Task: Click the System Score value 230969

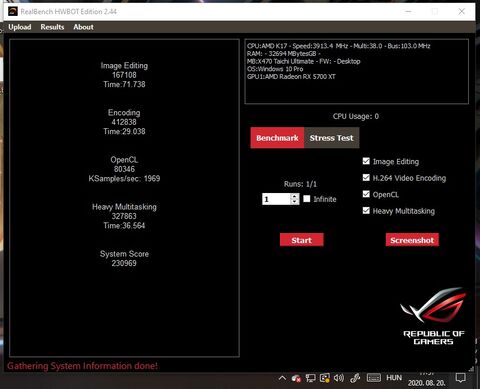Action: click(124, 263)
